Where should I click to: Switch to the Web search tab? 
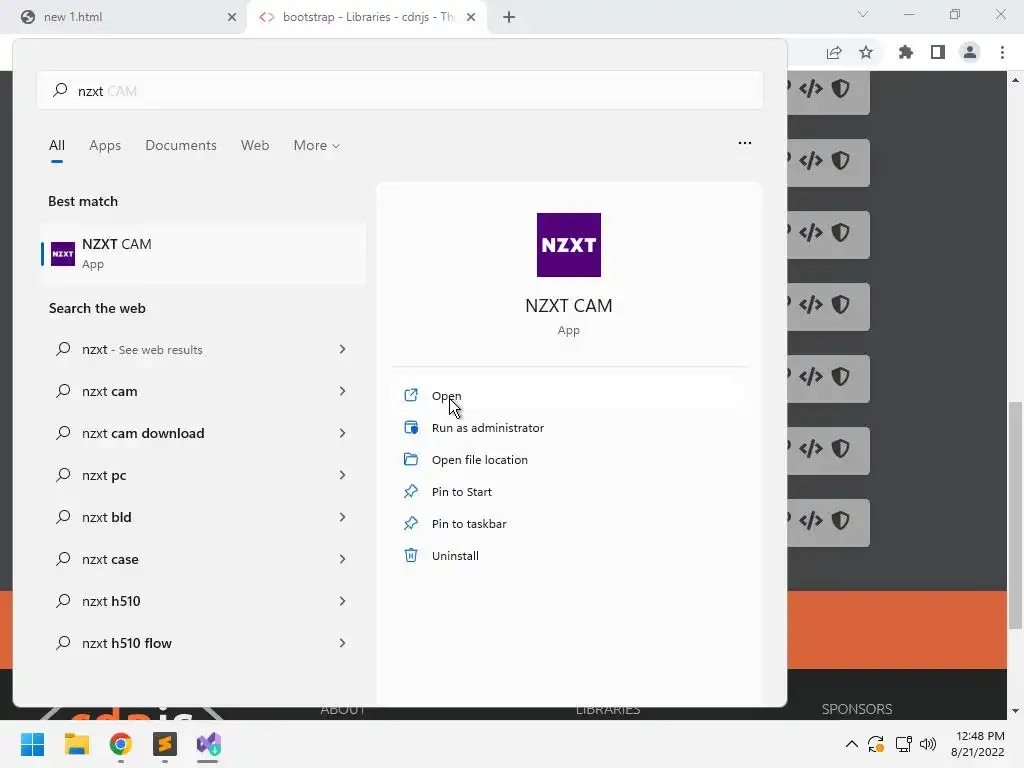[x=255, y=146]
